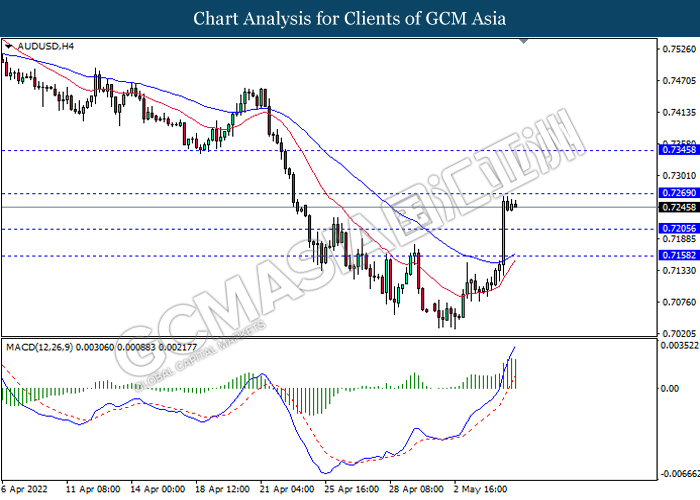Screen dimensions: 700x500
Task: Click the 25 Apr 16:00 time label
Action: pos(352,489)
